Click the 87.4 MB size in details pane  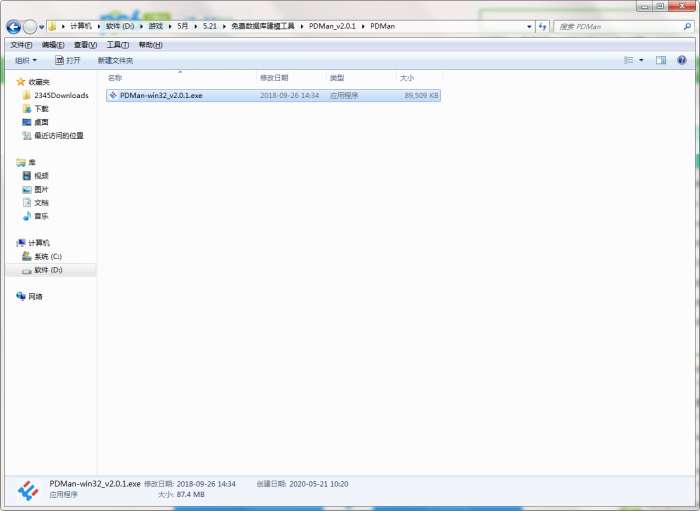[x=191, y=495]
